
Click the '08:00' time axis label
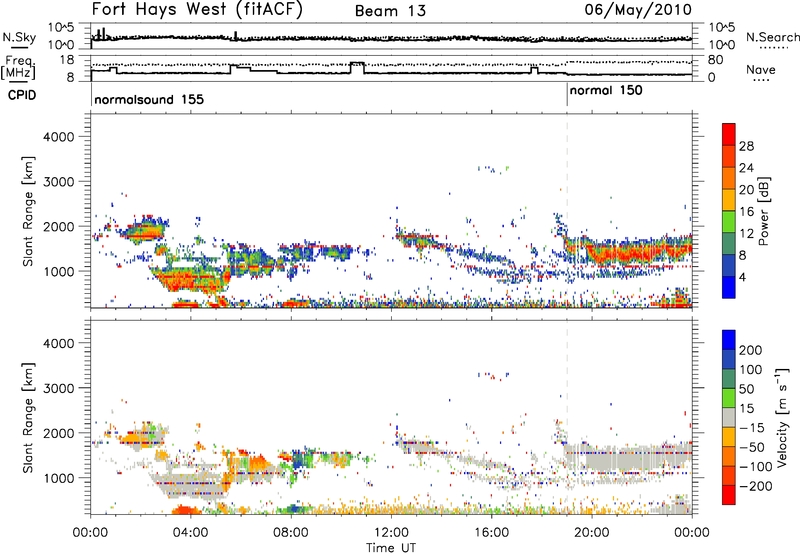click(x=291, y=533)
